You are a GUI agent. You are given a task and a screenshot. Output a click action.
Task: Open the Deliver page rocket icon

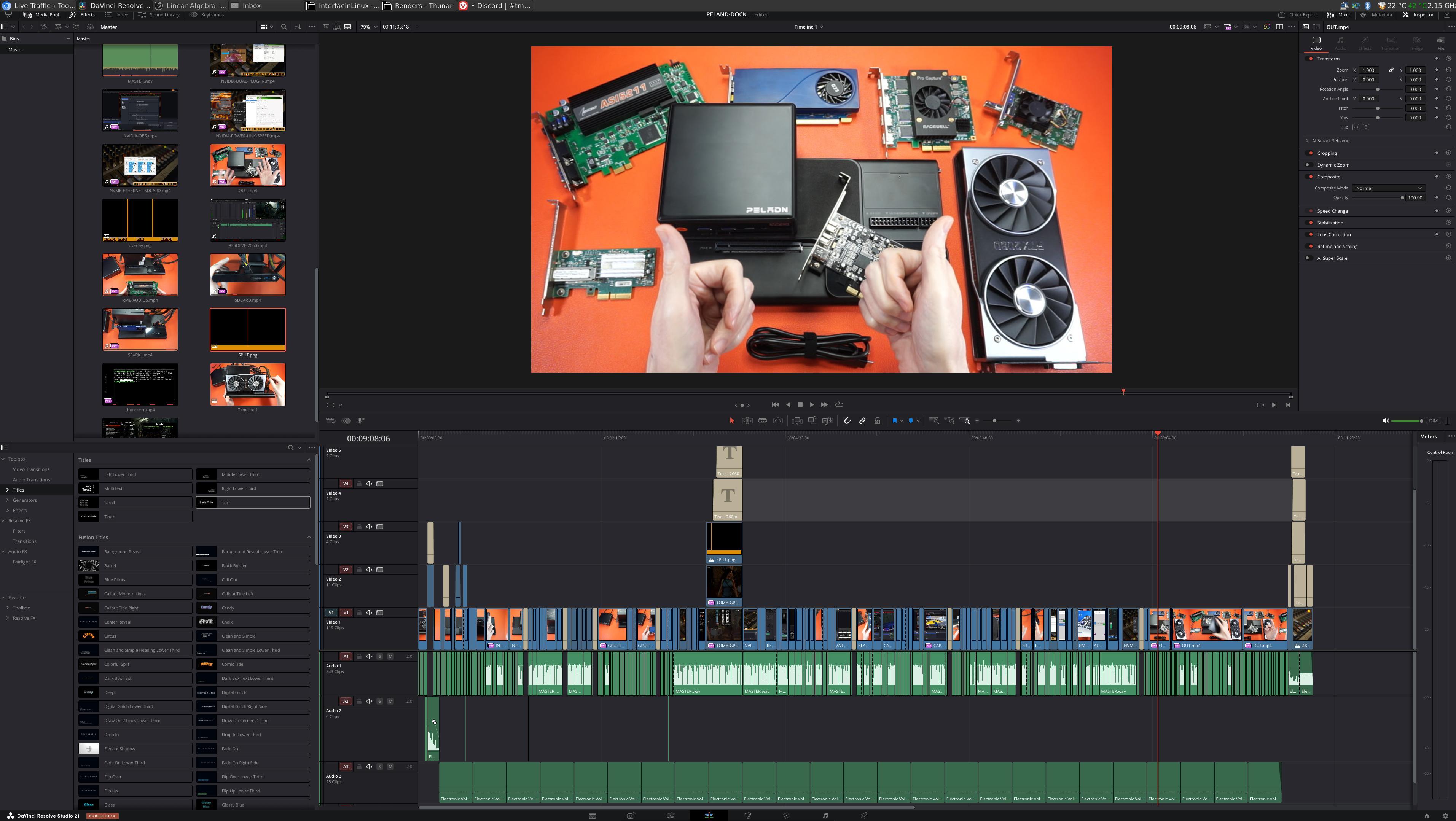(x=863, y=815)
